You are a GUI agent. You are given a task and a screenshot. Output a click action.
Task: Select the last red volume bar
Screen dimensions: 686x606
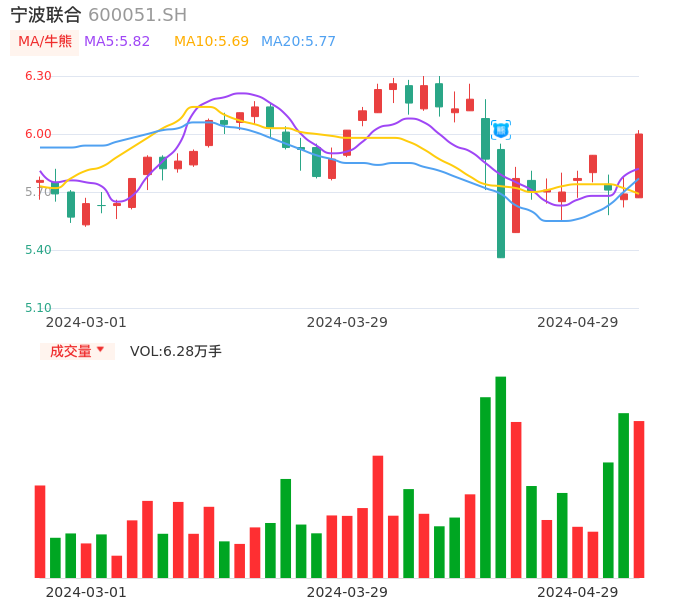click(x=639, y=499)
